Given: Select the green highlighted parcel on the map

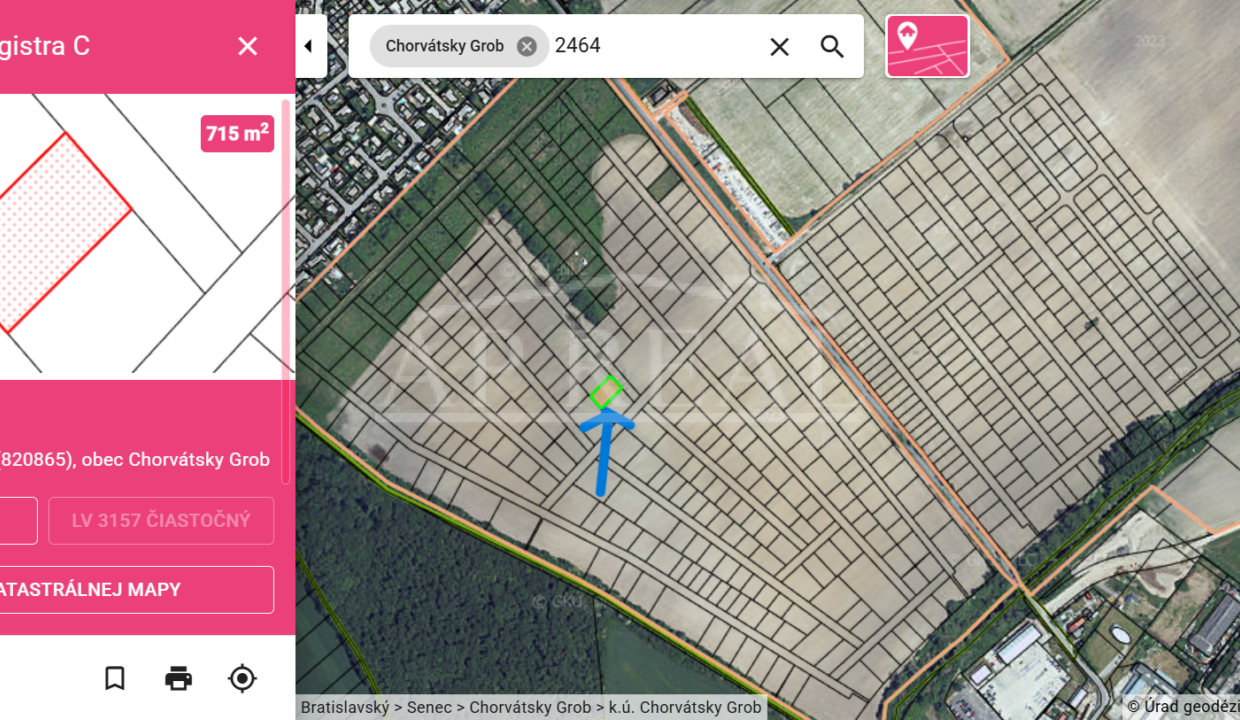Looking at the screenshot, I should point(606,392).
